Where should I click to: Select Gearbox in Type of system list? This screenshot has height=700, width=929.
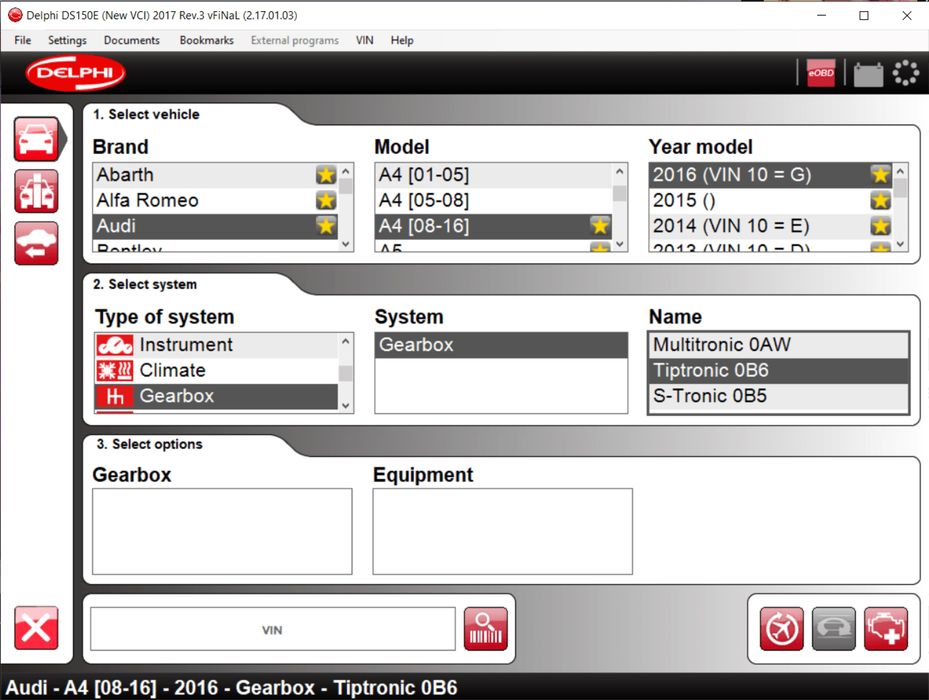(x=216, y=396)
